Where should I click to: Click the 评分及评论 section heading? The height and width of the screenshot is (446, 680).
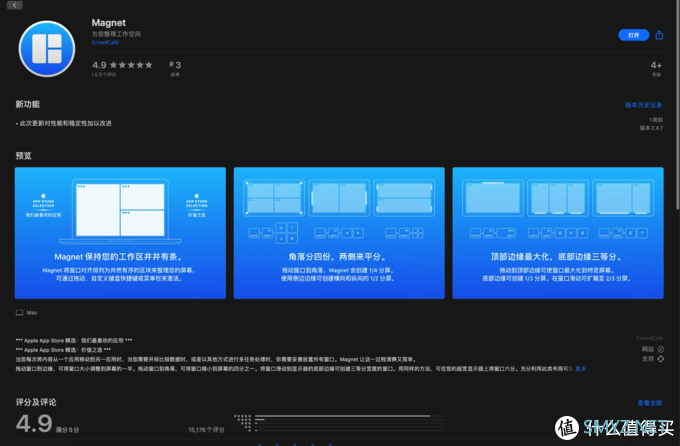click(36, 402)
